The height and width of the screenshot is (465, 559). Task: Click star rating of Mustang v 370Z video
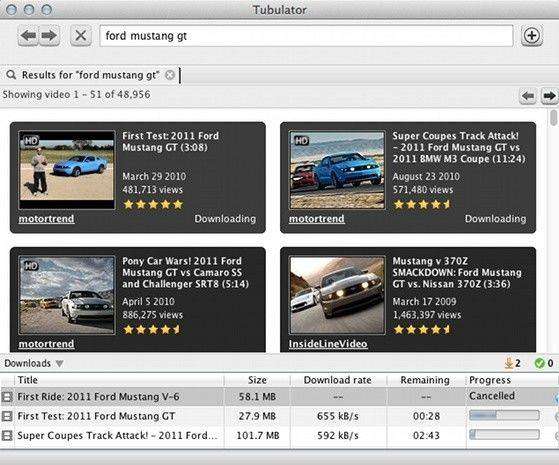(422, 329)
